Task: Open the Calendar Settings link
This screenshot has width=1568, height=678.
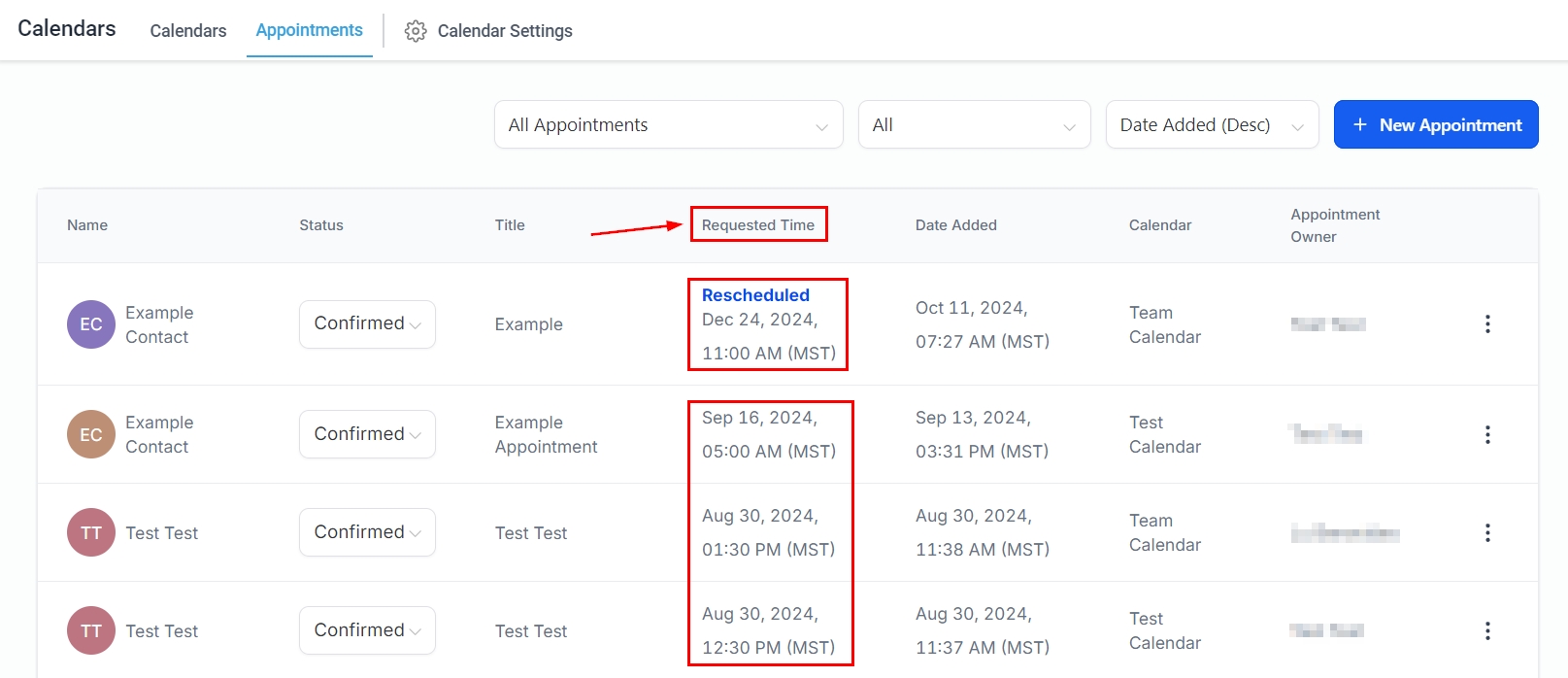Action: [505, 31]
